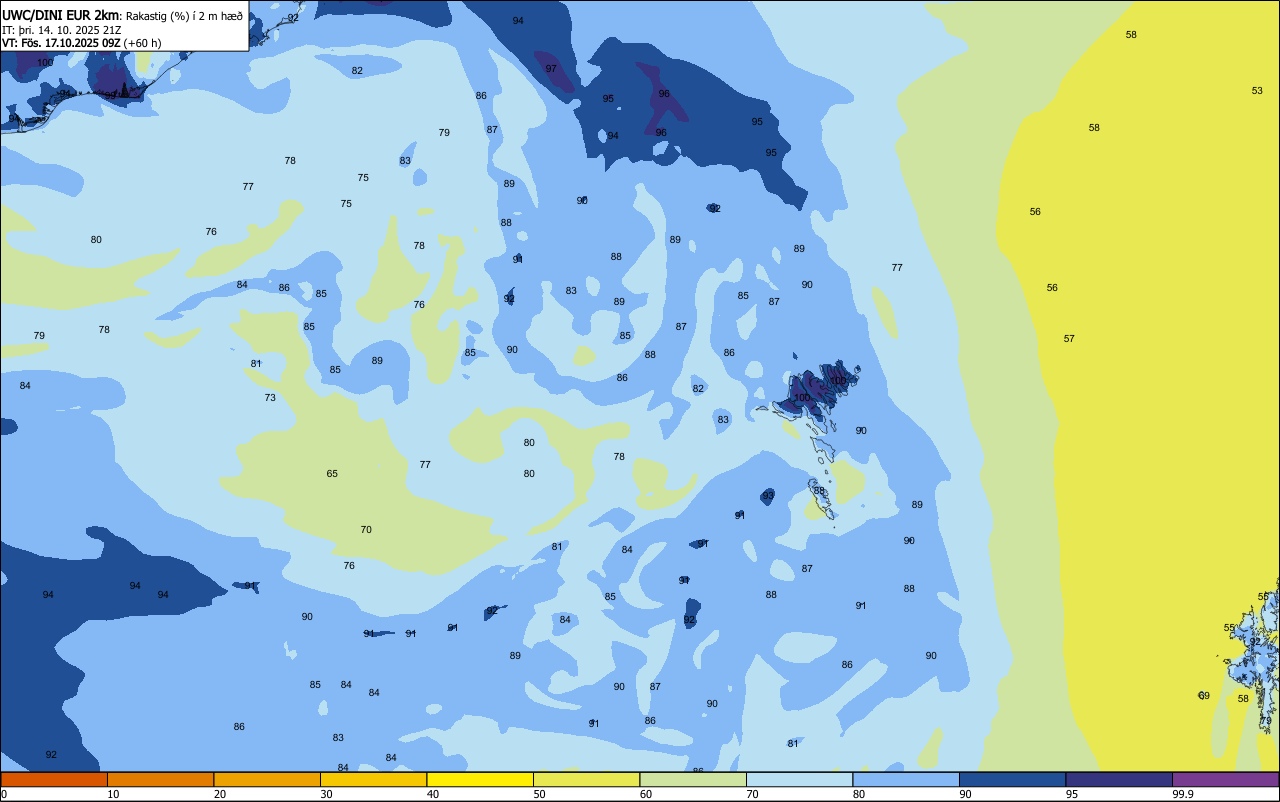Click the valid time "VT: Fös. 17.10.2025 09Z"
The image size is (1280, 802).
click(x=61, y=43)
